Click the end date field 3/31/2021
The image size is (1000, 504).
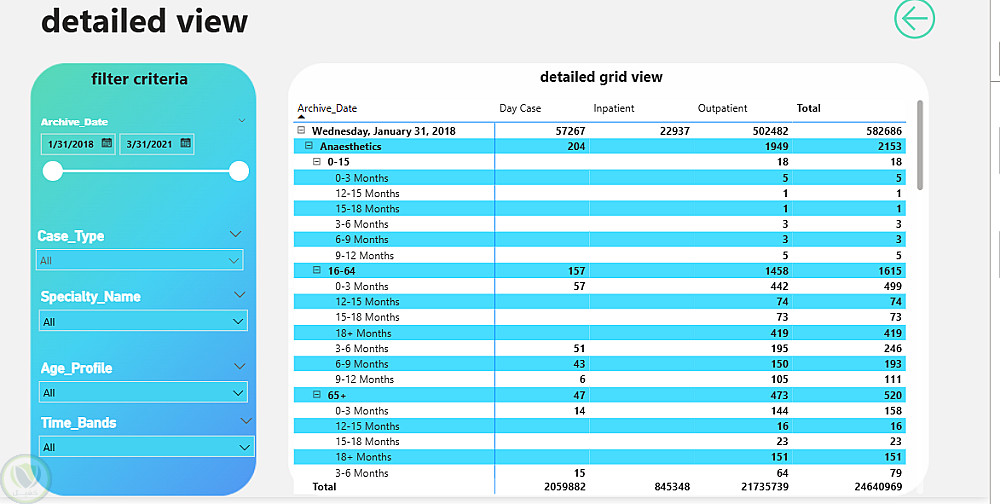click(156, 144)
